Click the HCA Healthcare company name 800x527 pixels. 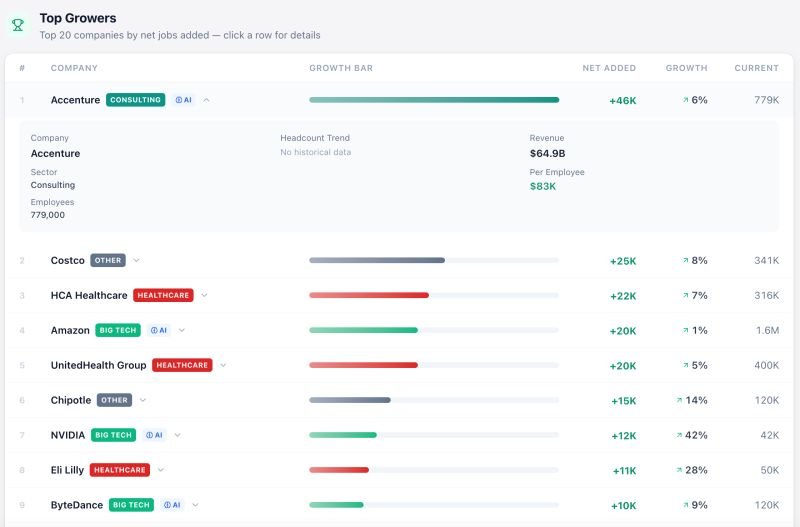[x=89, y=295]
